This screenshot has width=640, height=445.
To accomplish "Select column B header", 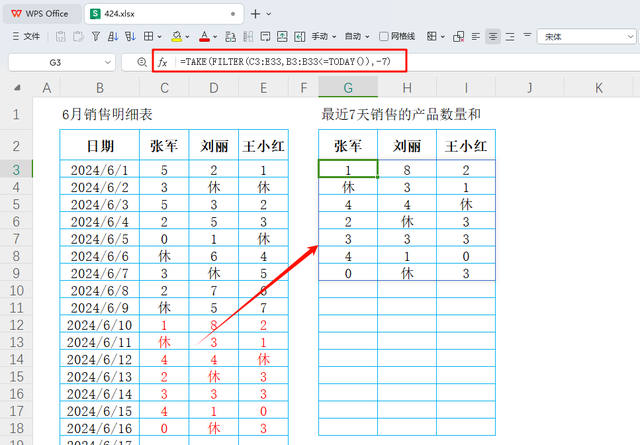I will [100, 88].
